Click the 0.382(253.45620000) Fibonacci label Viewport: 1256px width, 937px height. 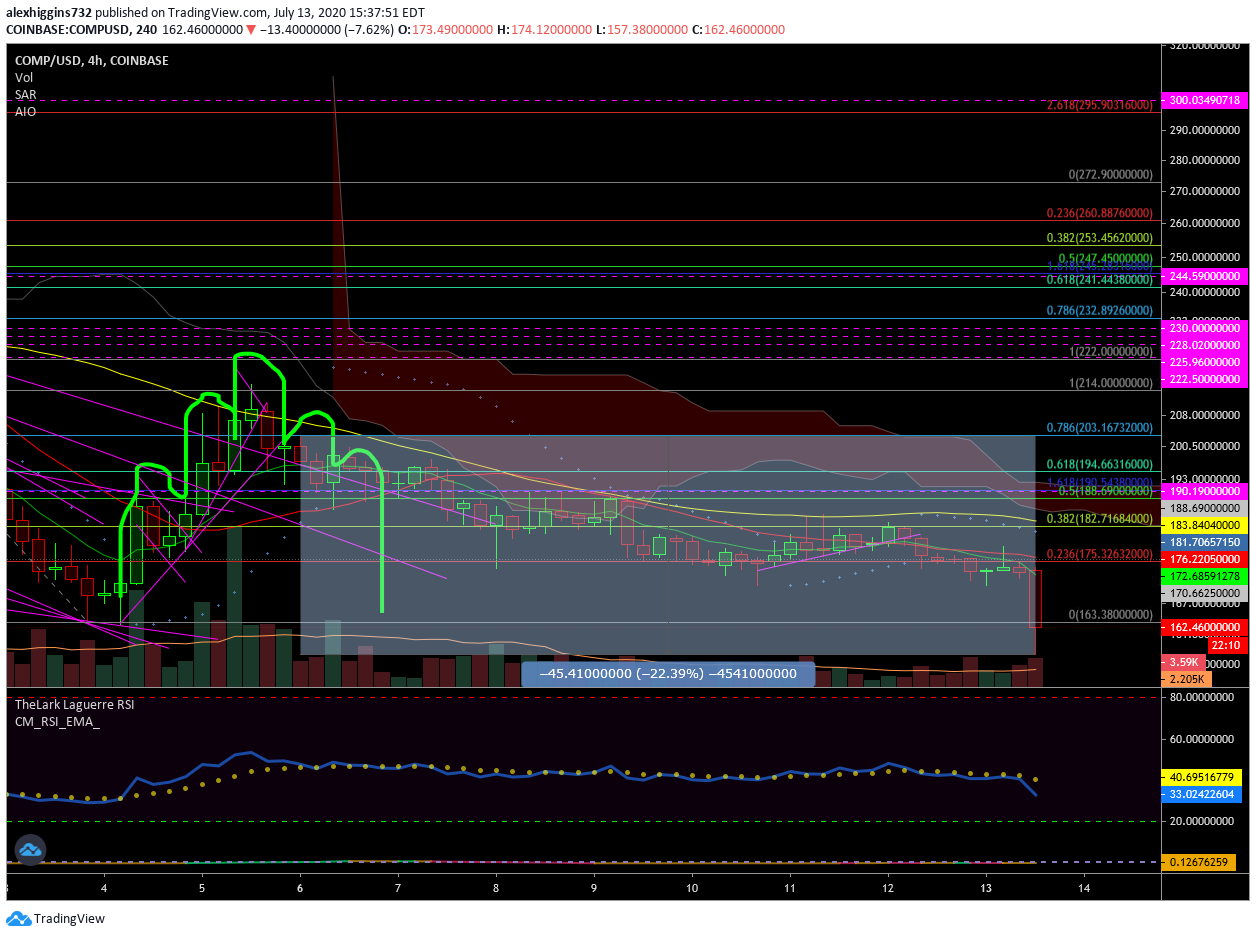(x=1099, y=238)
